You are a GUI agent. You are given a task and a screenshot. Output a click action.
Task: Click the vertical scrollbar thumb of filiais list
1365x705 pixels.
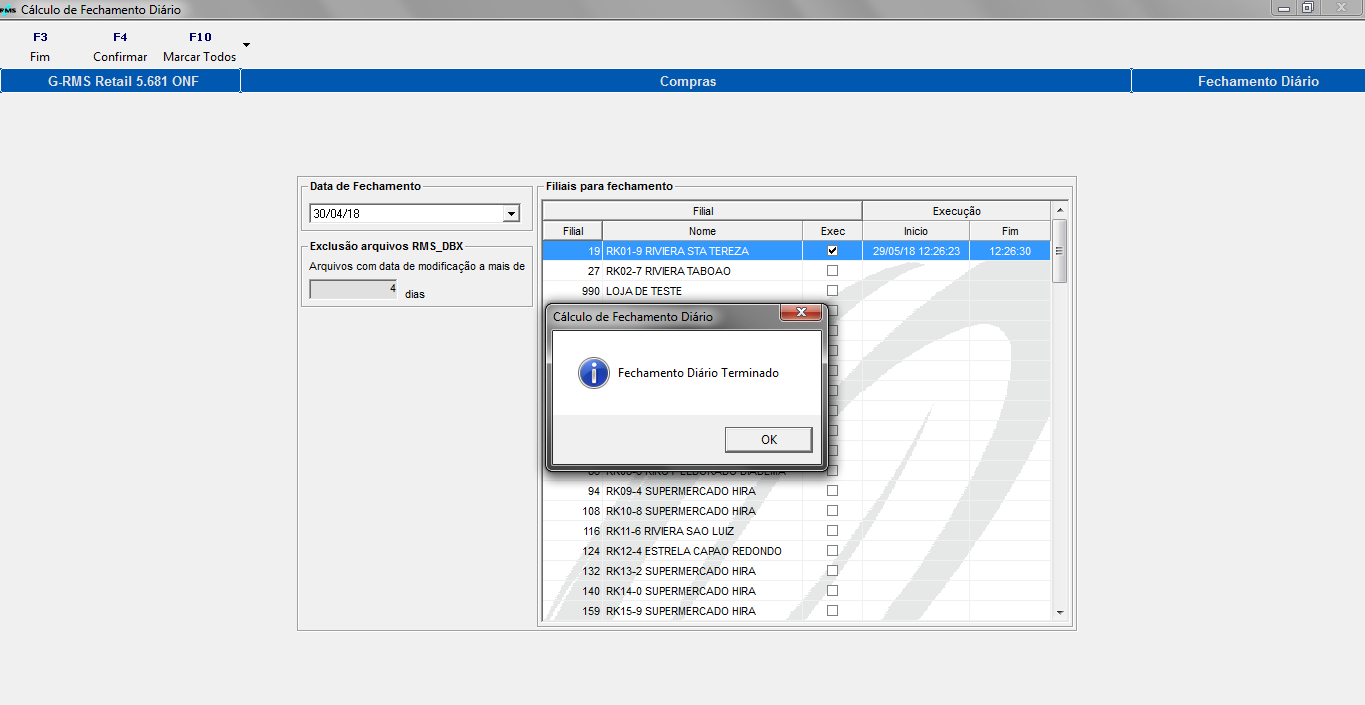(1060, 251)
